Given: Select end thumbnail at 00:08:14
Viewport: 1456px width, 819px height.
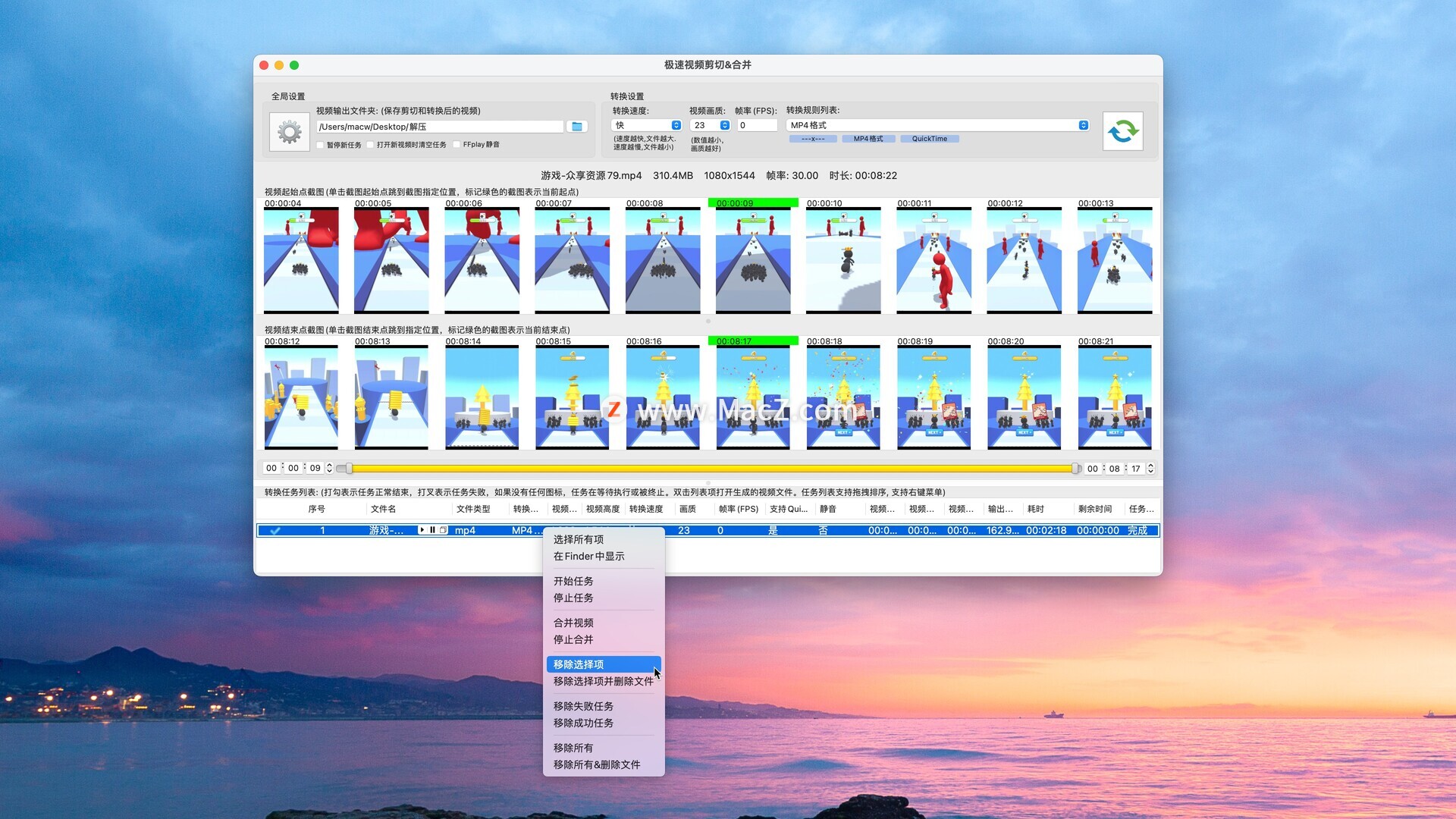Looking at the screenshot, I should click(x=482, y=397).
